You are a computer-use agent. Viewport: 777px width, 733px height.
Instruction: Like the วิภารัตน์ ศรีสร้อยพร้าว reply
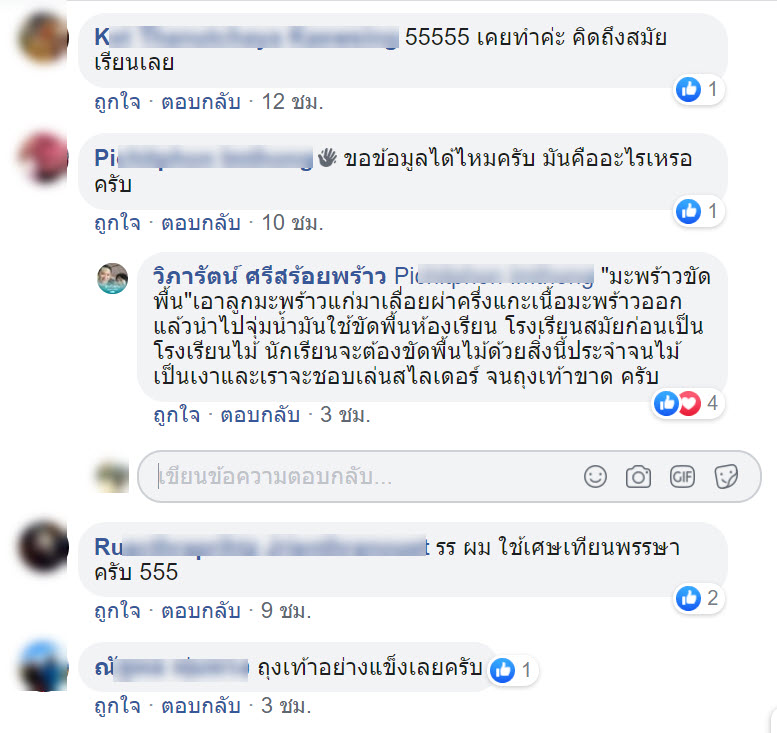(176, 415)
